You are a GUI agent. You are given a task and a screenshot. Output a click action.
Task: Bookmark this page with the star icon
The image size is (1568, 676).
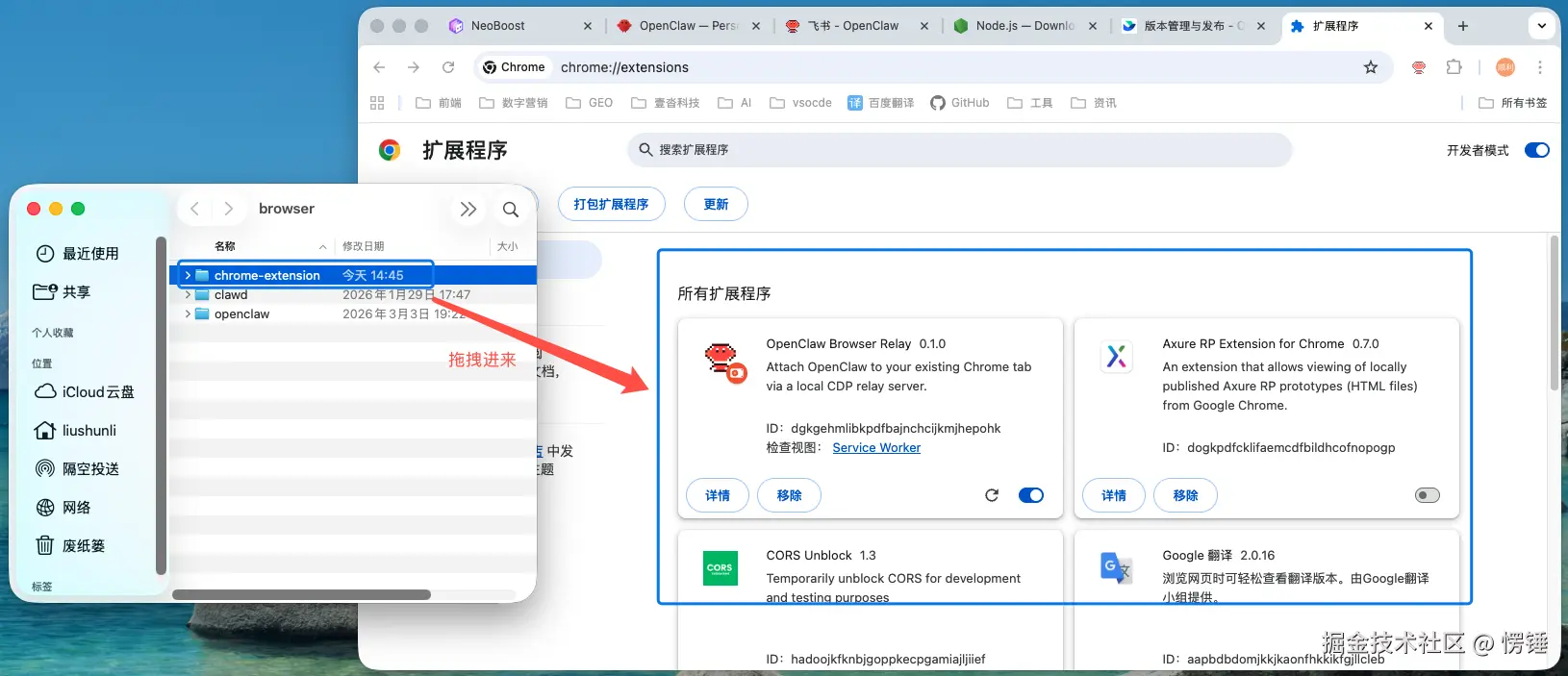[x=1371, y=67]
